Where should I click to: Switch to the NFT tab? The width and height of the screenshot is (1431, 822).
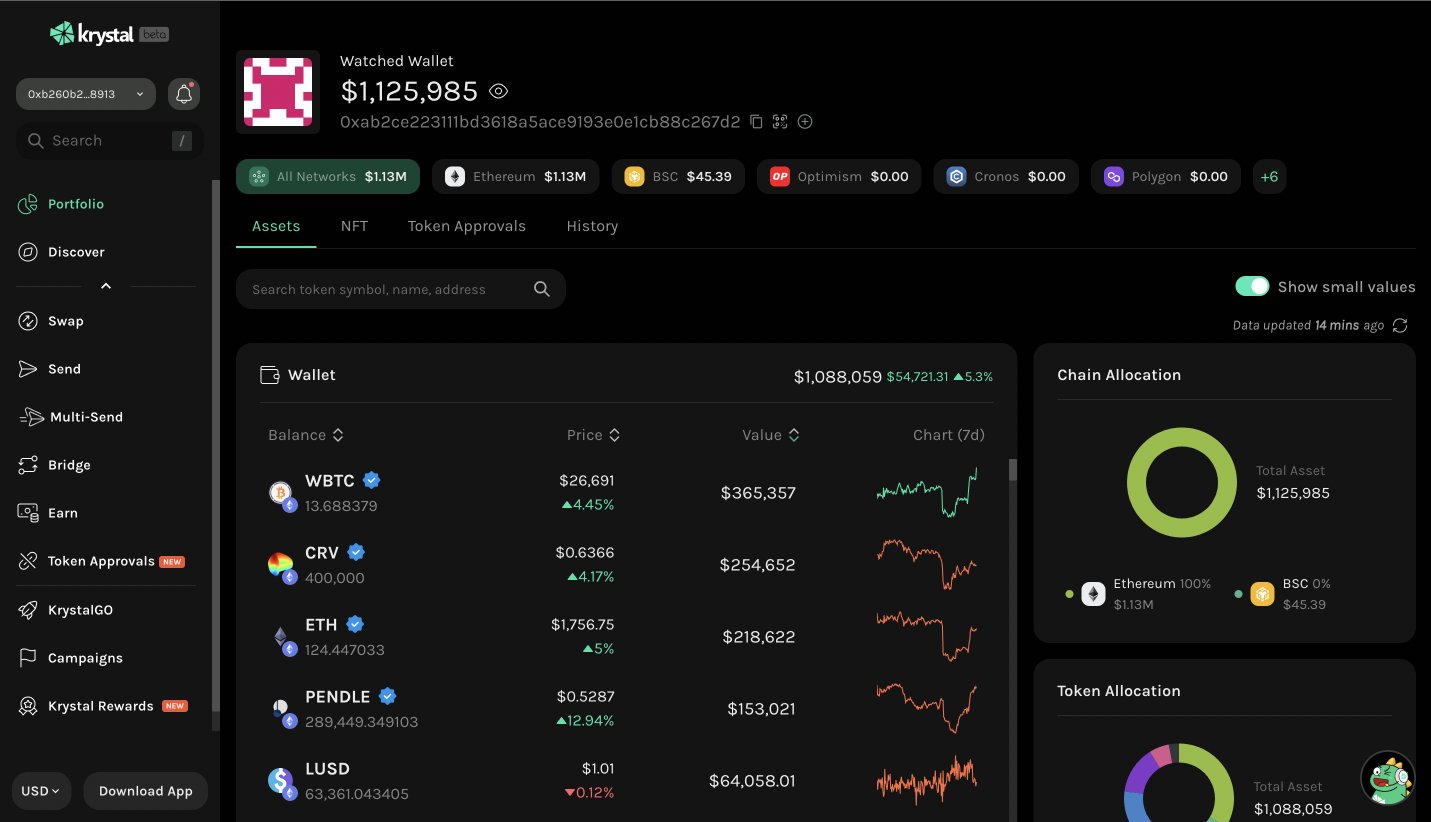354,226
